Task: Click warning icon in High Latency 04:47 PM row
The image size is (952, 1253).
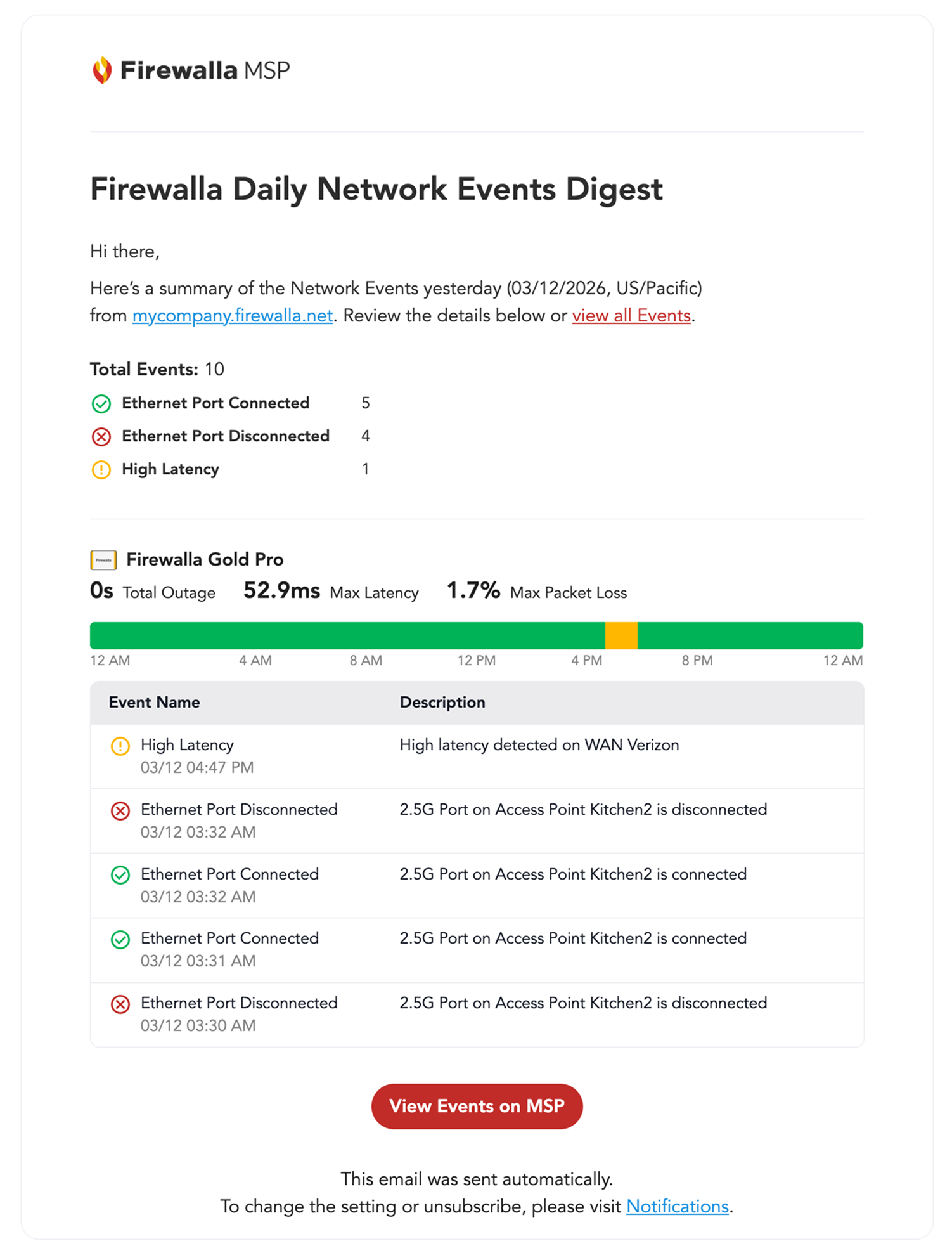Action: click(x=120, y=746)
